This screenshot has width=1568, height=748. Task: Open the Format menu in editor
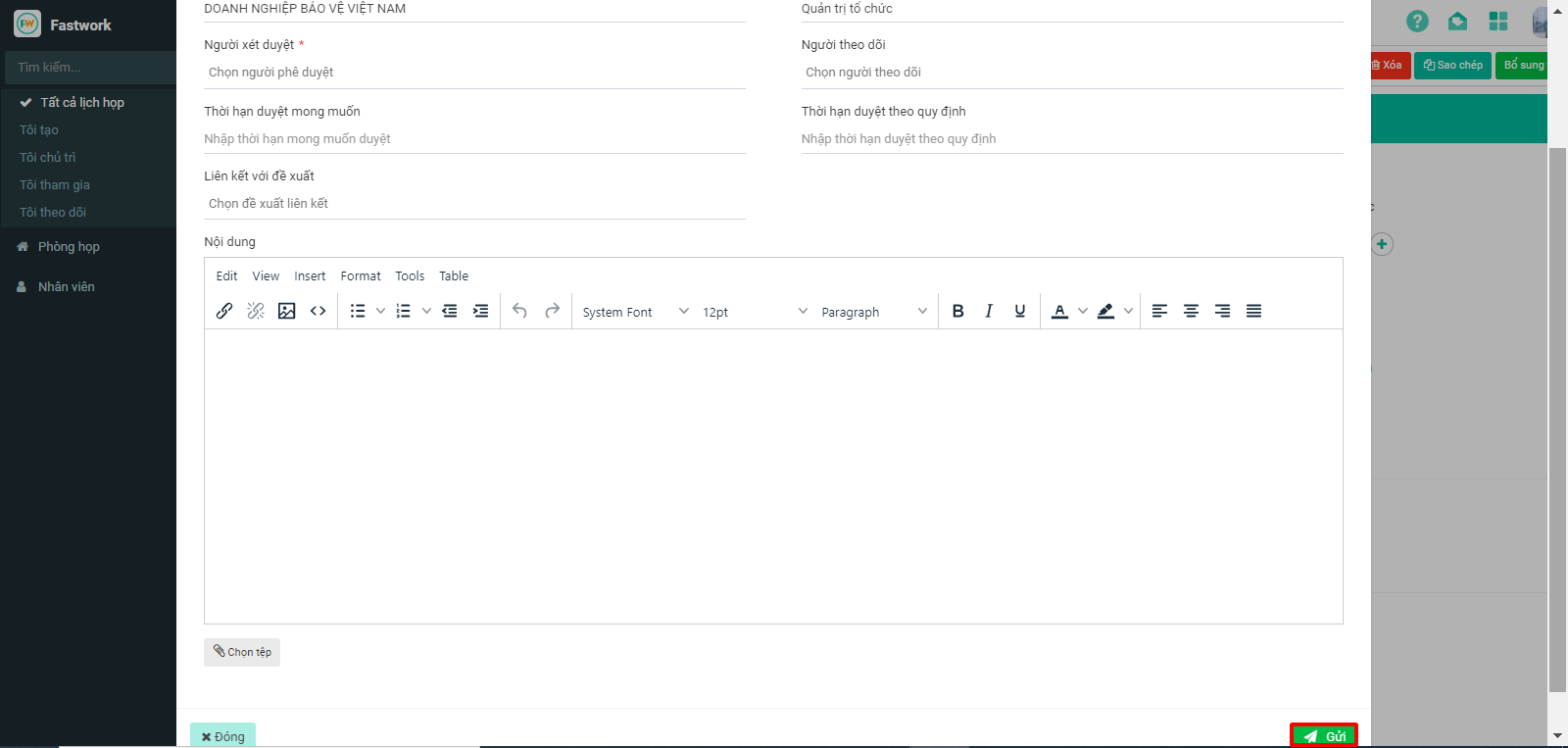coord(361,276)
